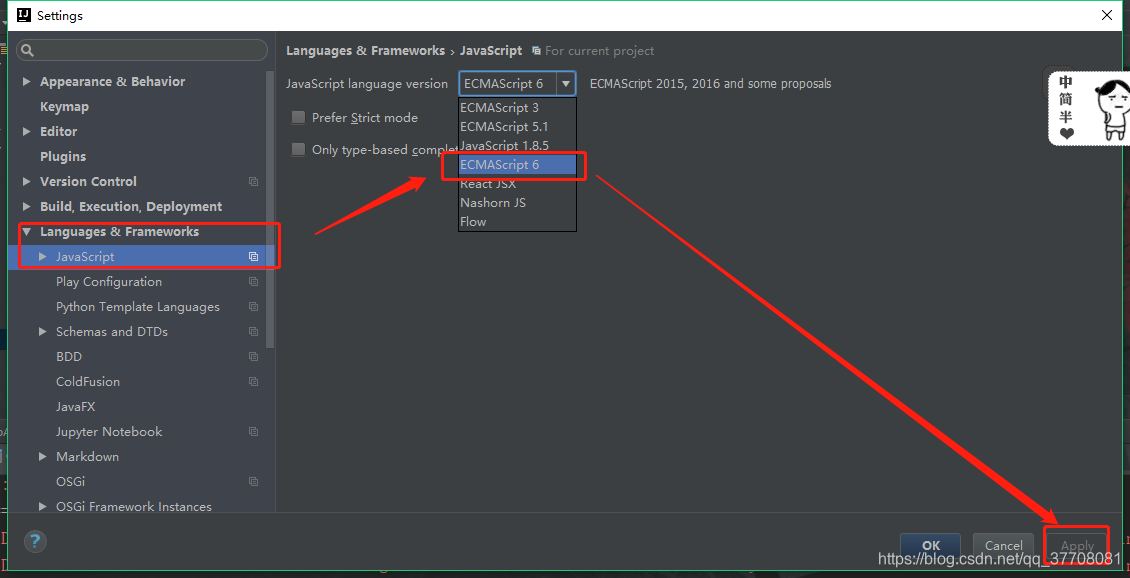Expand Build, Execution, Deployment arrow

coord(27,207)
